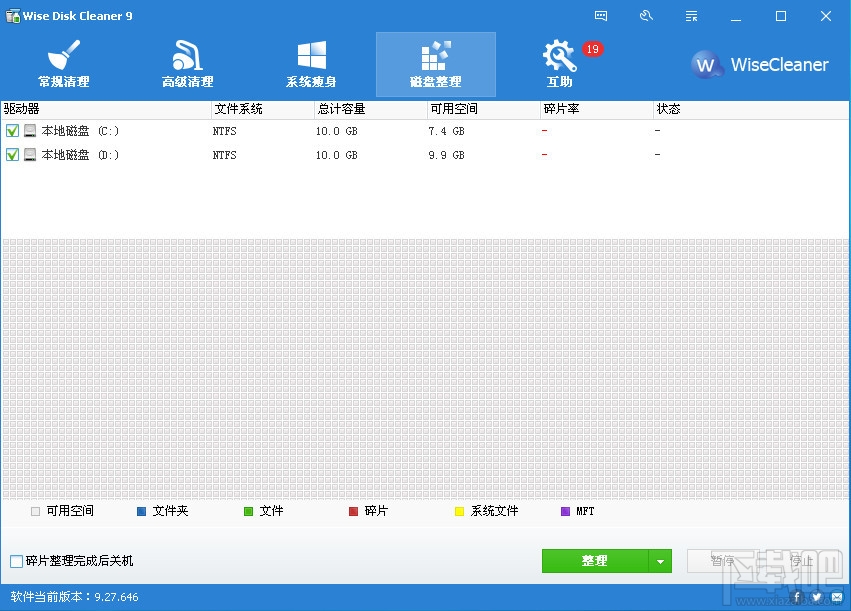Image resolution: width=851 pixels, height=611 pixels.
Task: Open the dropdown arrow next to 整理 button
Action: tap(661, 561)
